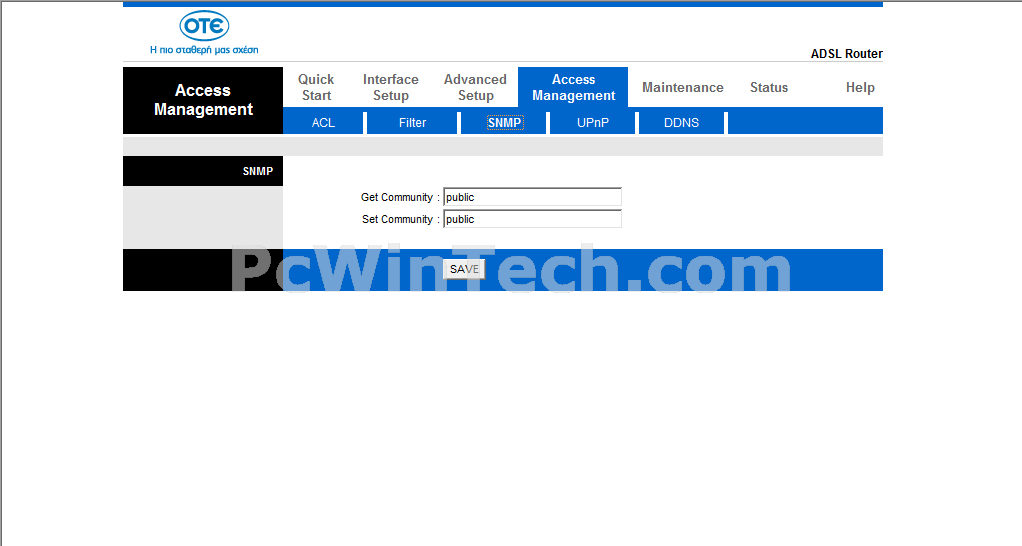Select the SNMP submenu

(x=504, y=122)
